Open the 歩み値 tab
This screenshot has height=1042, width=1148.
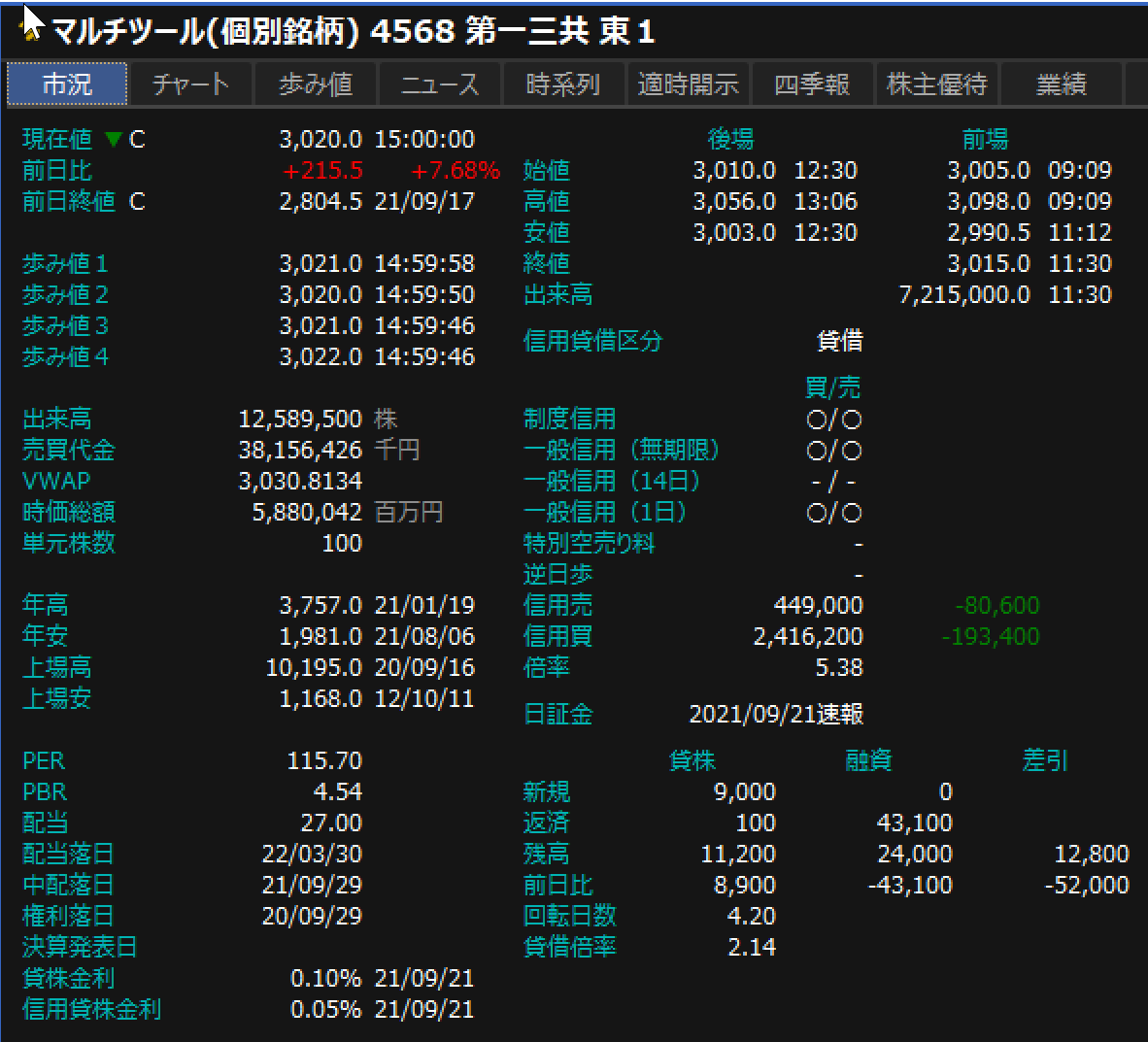tap(316, 84)
